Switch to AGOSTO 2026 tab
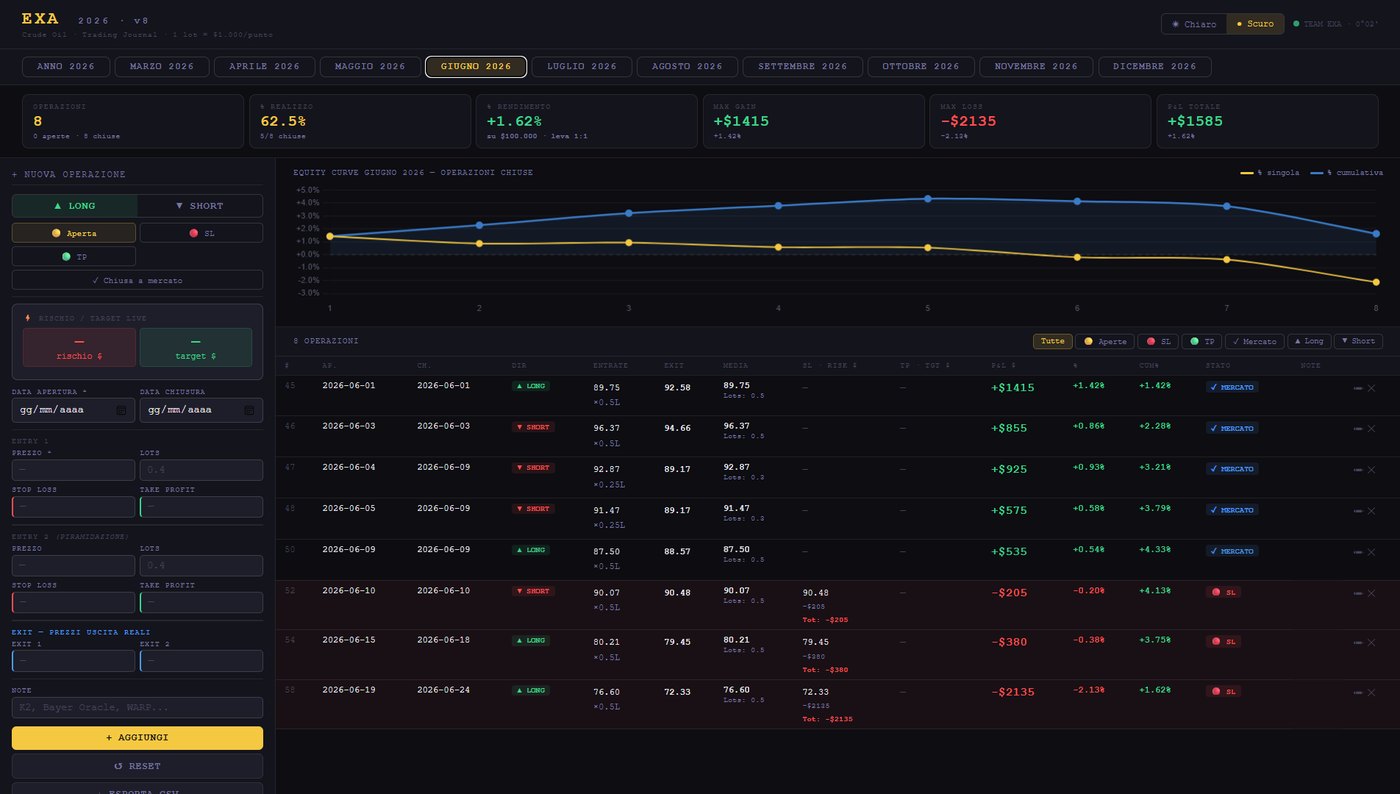 (687, 66)
